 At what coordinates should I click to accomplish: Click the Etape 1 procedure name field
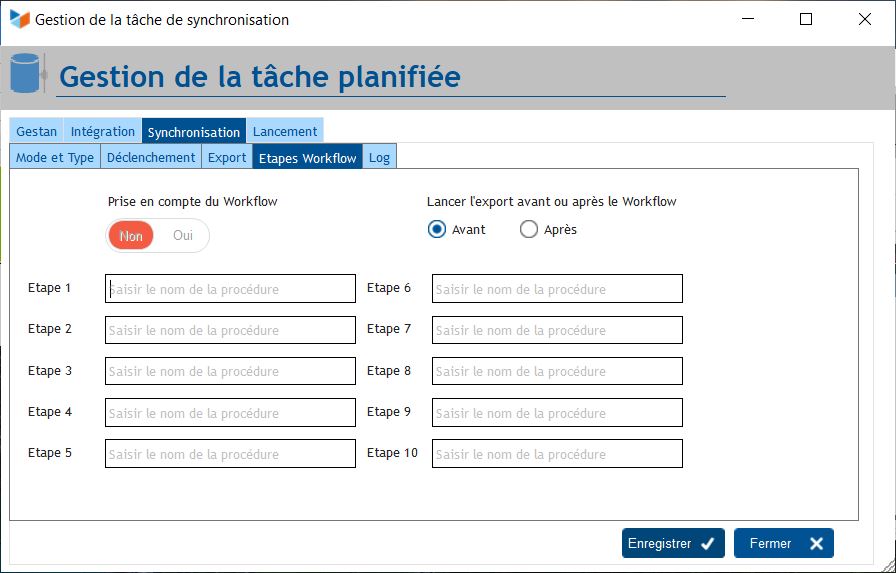[230, 289]
